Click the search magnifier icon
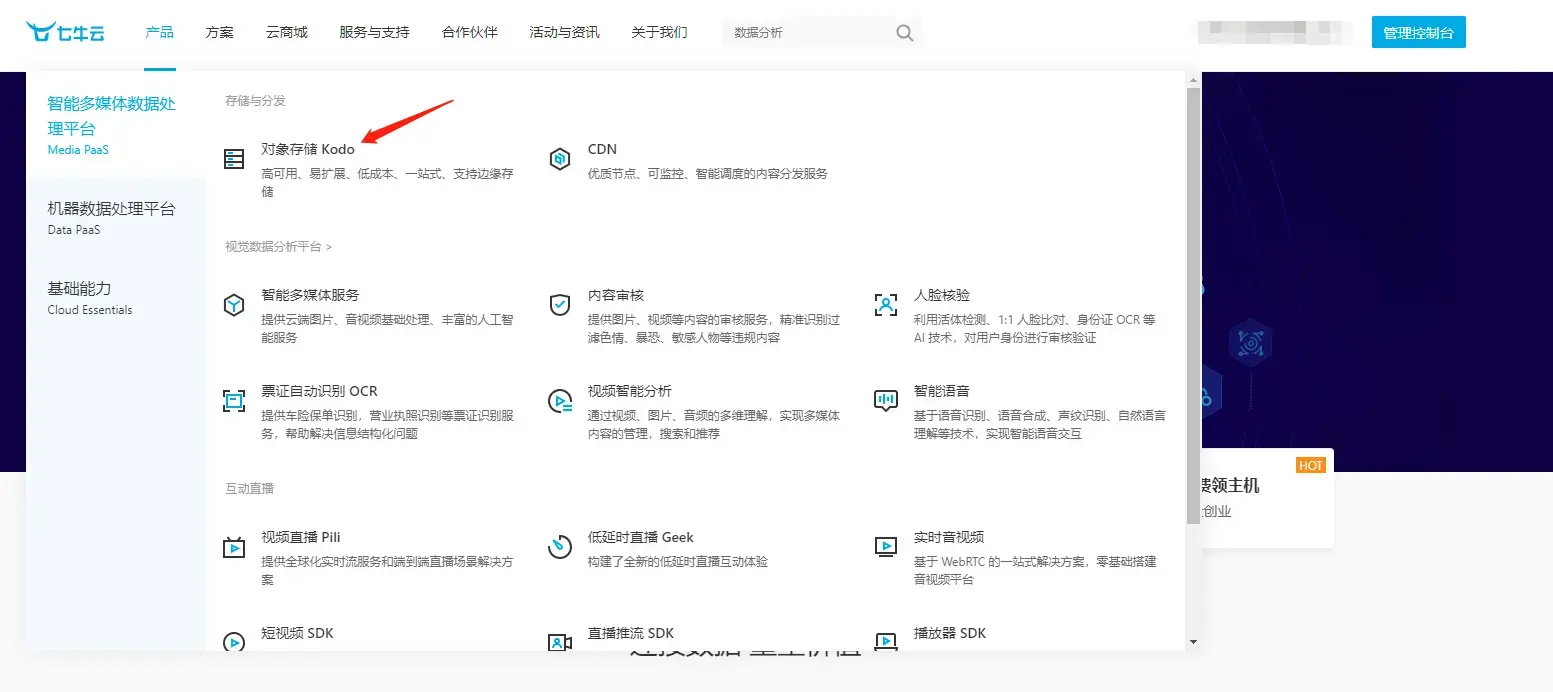Image resolution: width=1553 pixels, height=692 pixels. [904, 33]
